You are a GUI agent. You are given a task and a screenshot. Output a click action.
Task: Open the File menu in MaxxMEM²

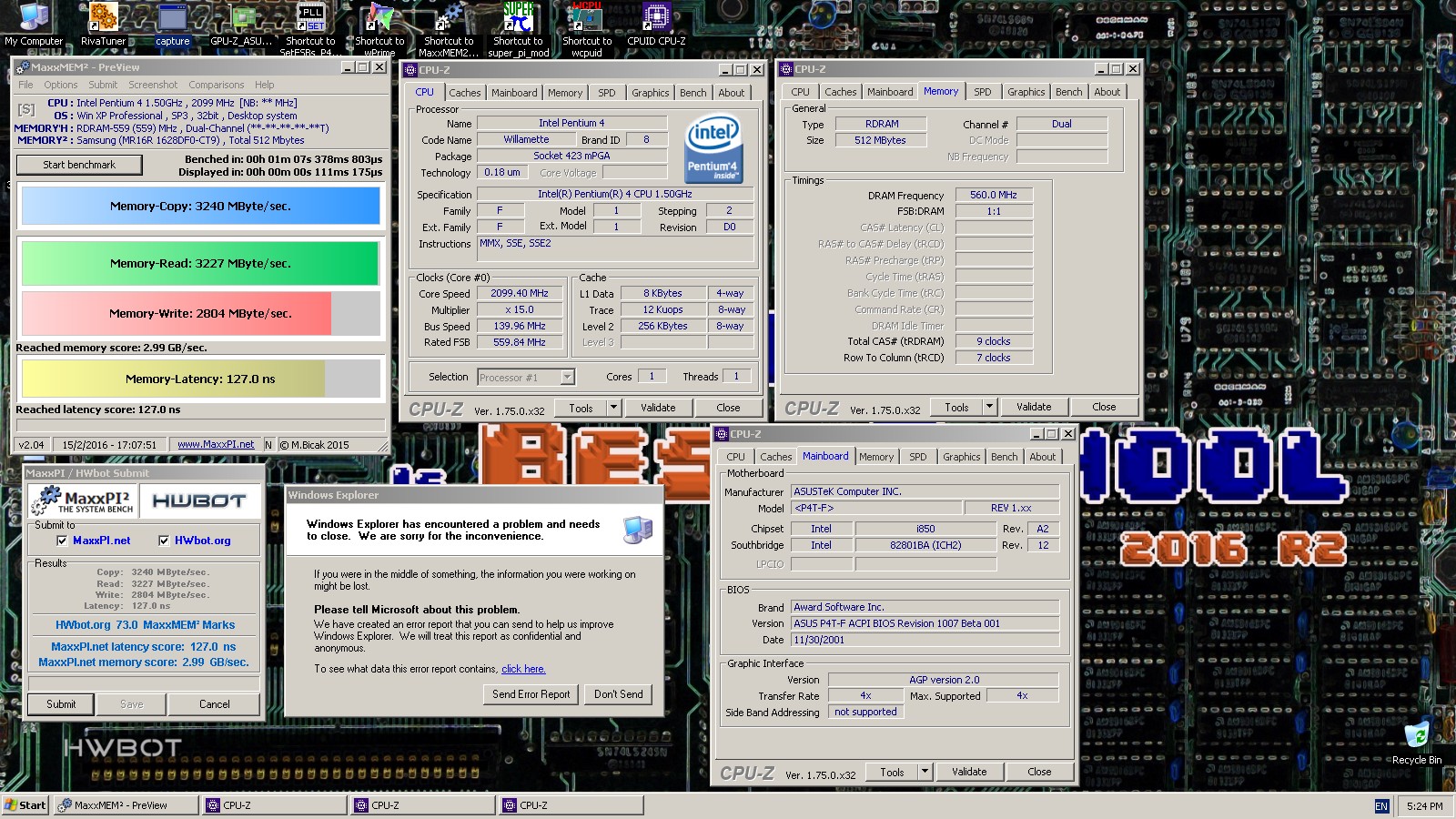25,85
